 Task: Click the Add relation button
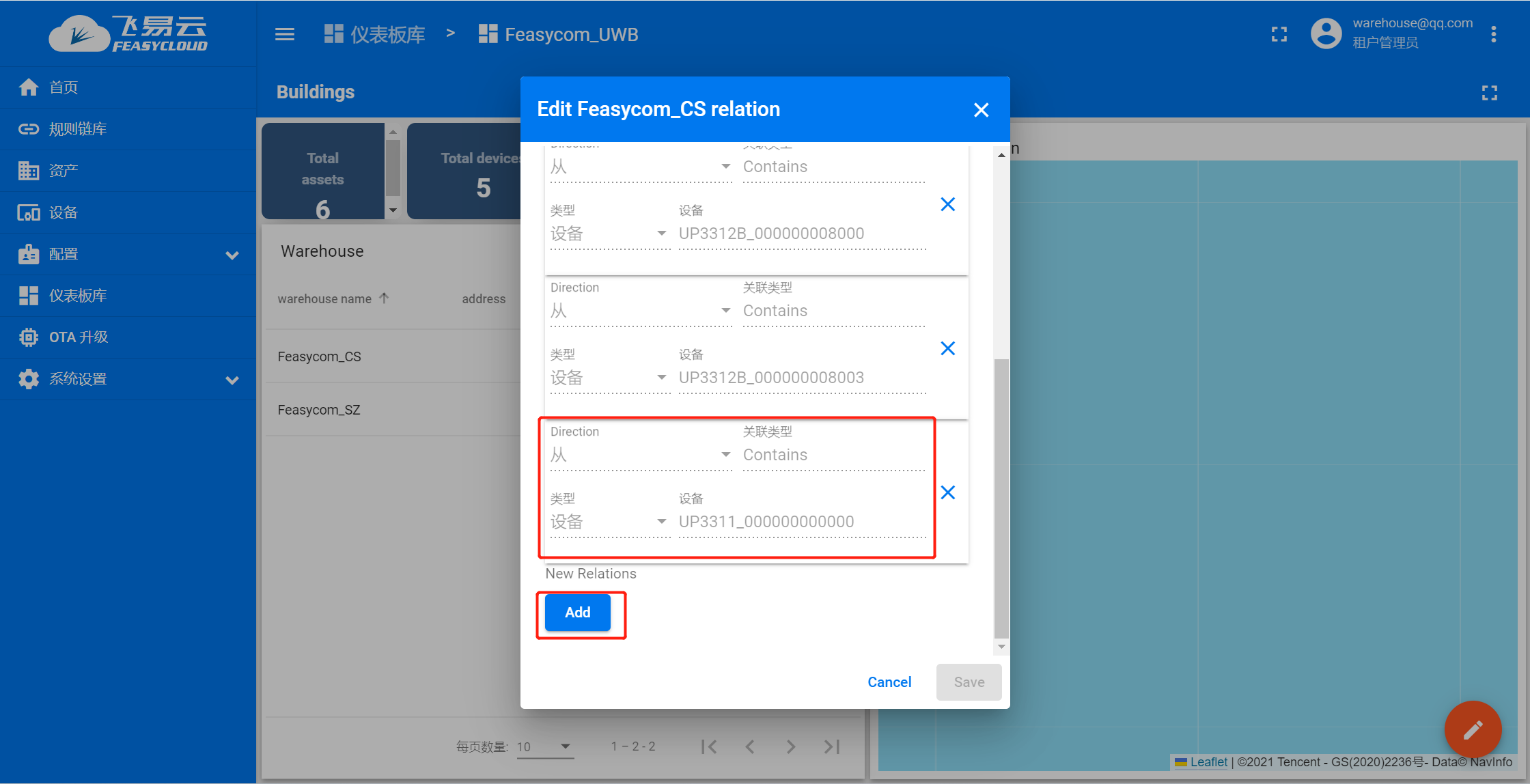[x=577, y=613]
